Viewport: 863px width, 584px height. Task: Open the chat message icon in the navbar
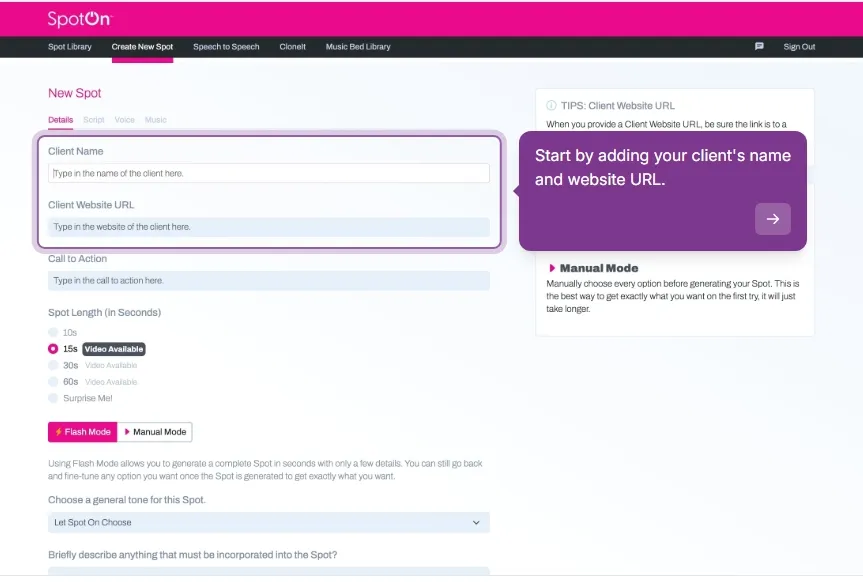[x=759, y=46]
